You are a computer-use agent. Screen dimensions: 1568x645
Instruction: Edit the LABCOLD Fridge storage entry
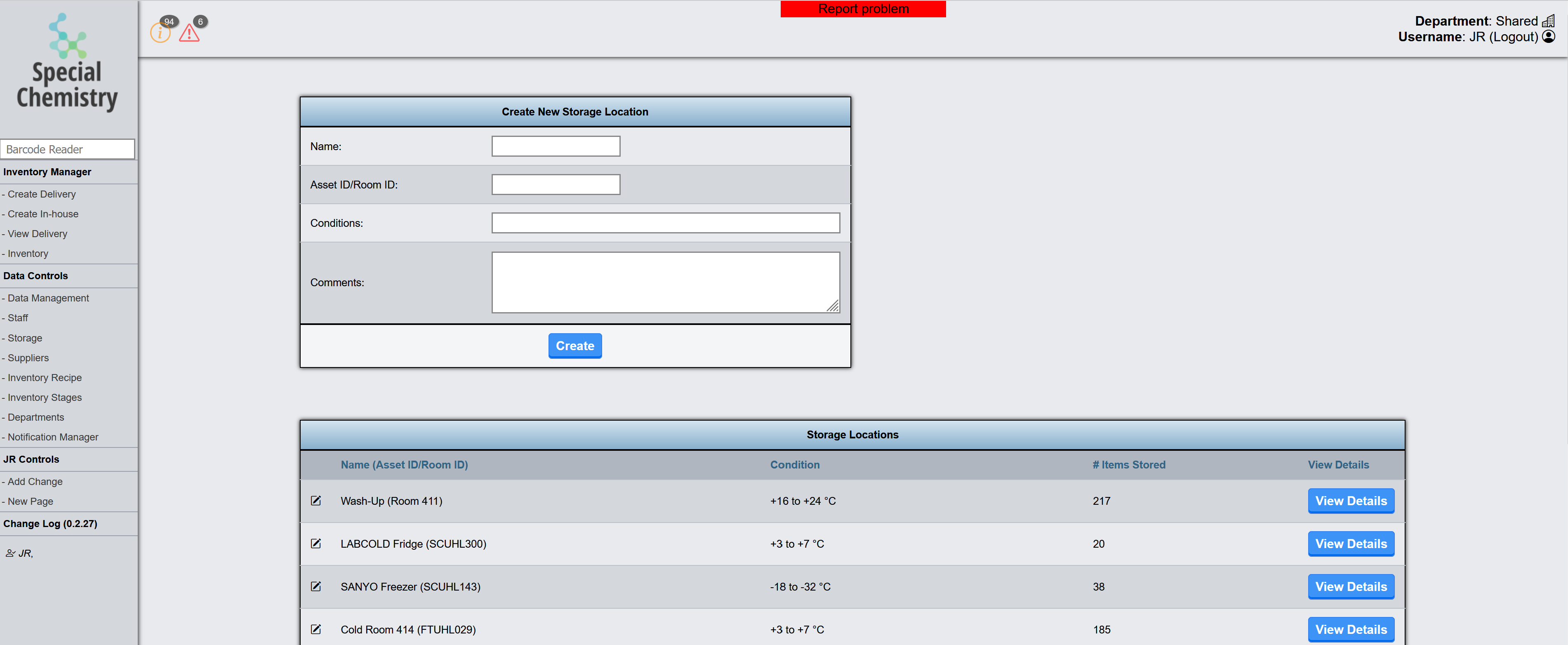tap(316, 544)
